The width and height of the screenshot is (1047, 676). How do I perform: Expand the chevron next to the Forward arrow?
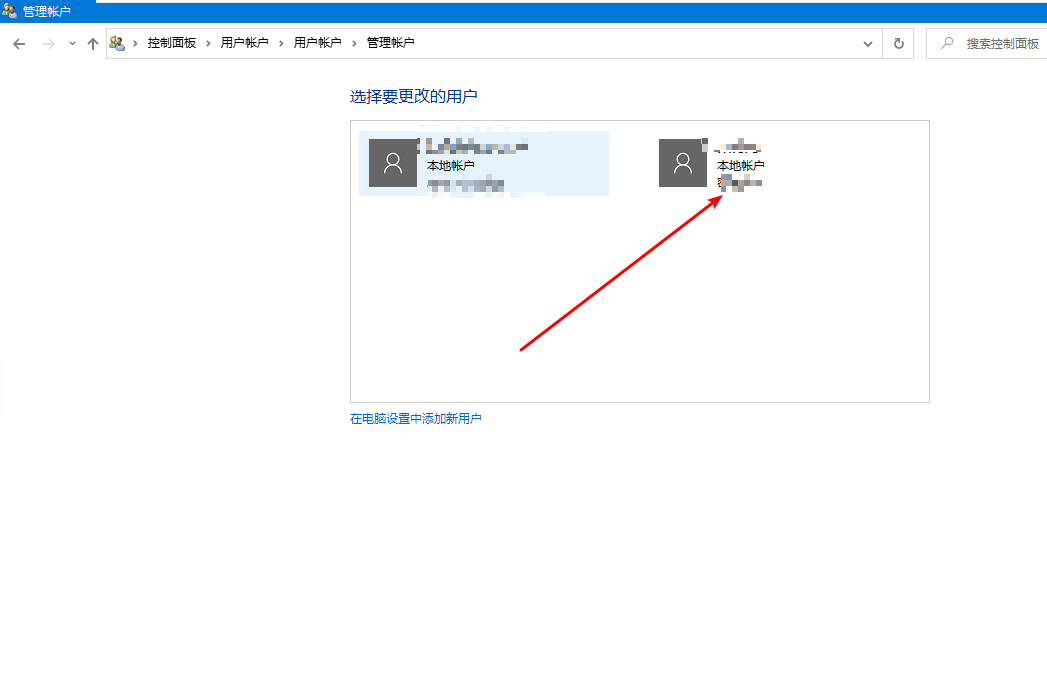tap(70, 43)
